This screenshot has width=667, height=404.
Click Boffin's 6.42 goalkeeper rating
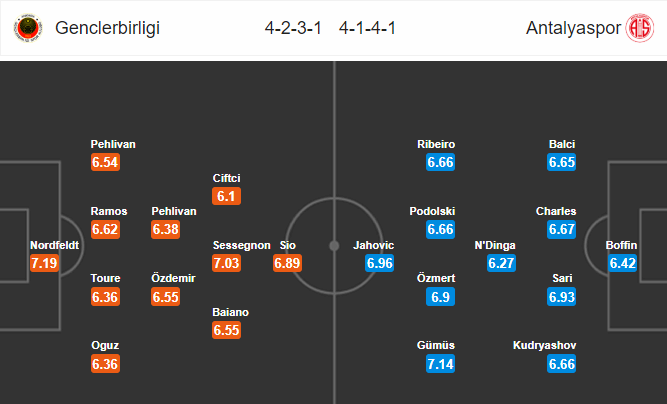(x=622, y=263)
